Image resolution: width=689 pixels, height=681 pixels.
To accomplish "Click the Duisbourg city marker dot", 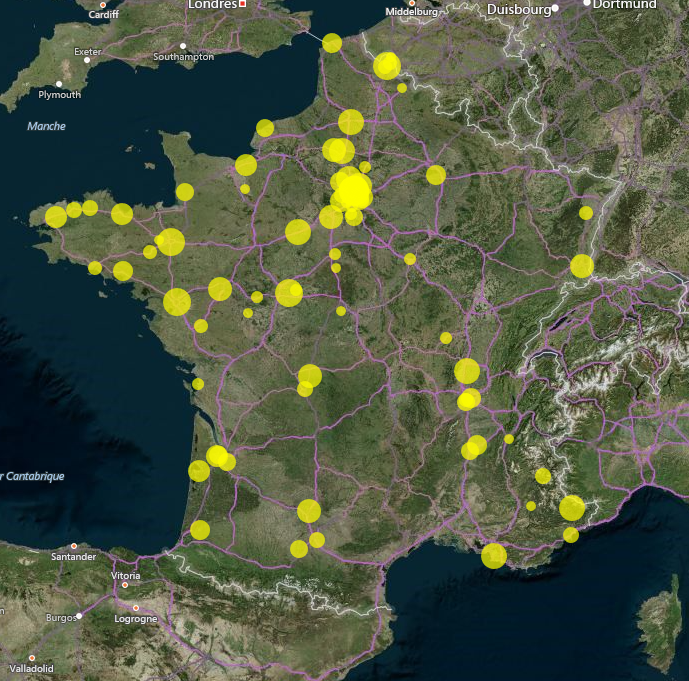I will pos(555,8).
